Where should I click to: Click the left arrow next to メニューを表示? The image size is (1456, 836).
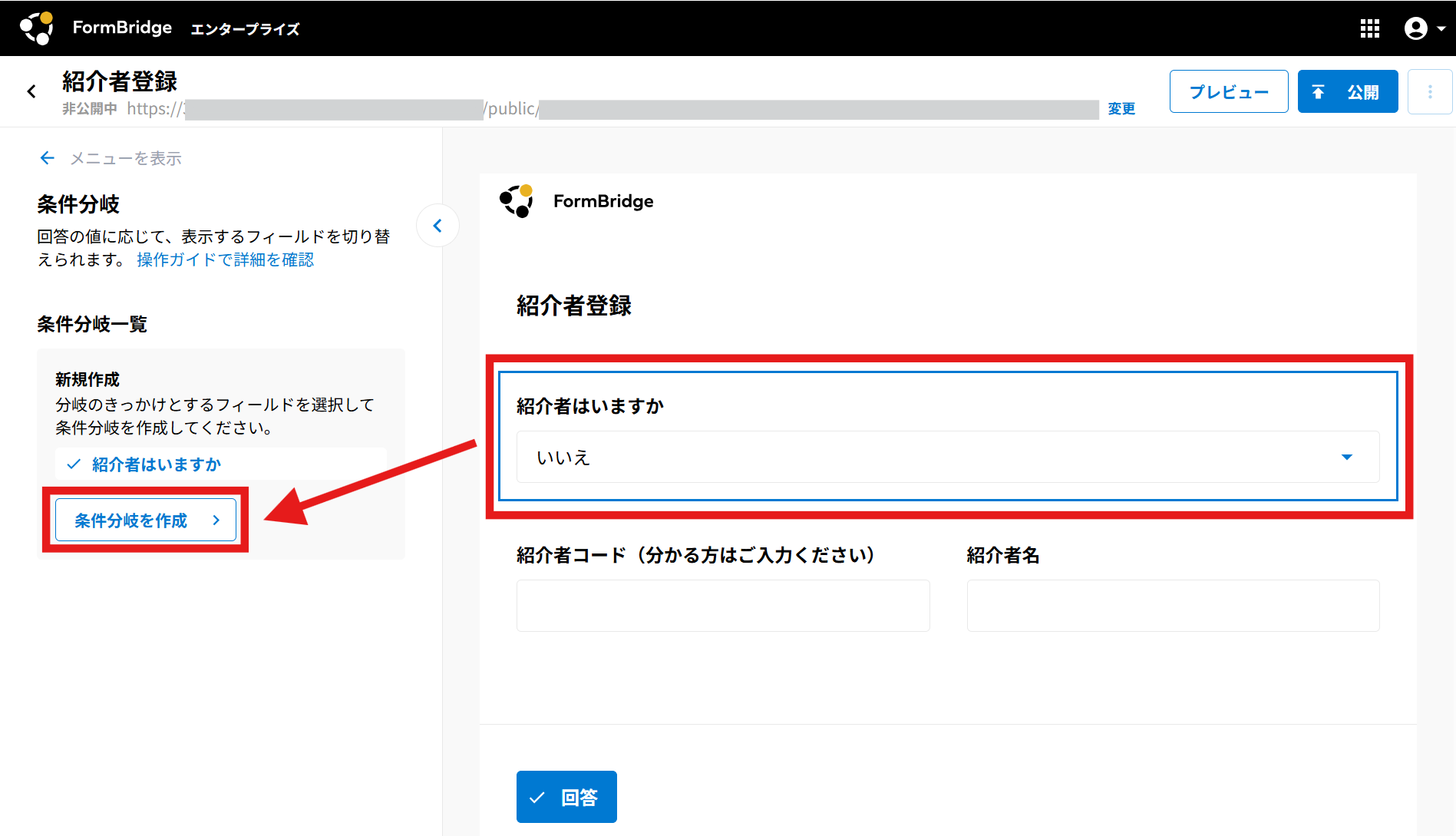48,158
